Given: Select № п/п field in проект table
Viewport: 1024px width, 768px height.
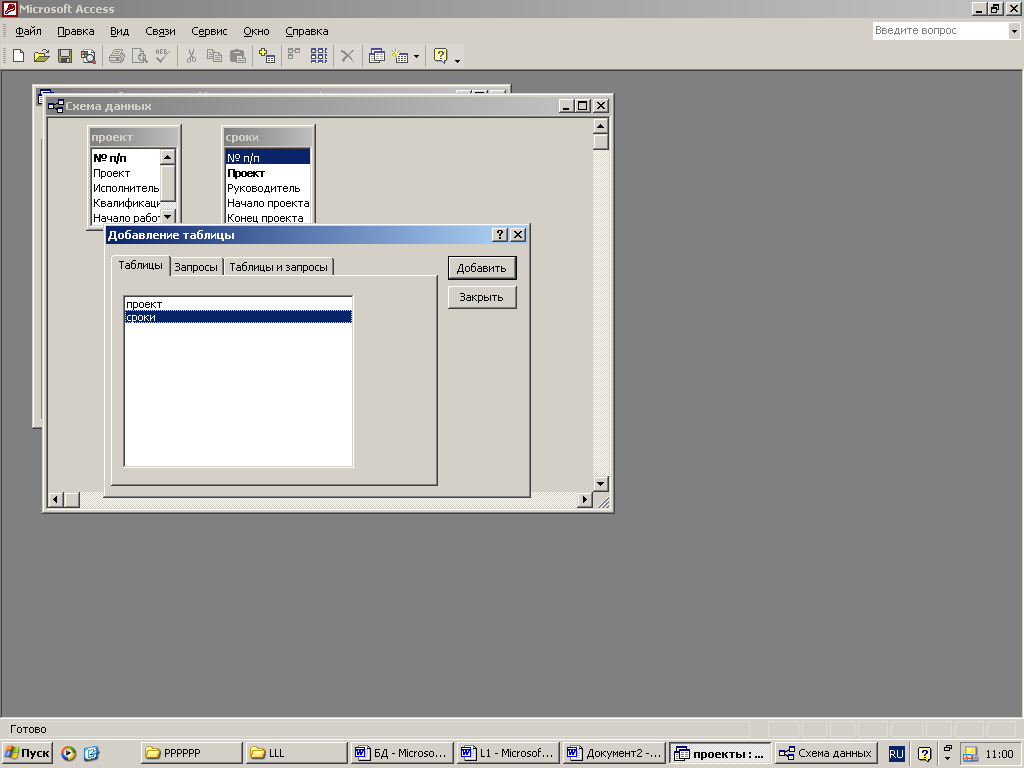Looking at the screenshot, I should pos(125,158).
